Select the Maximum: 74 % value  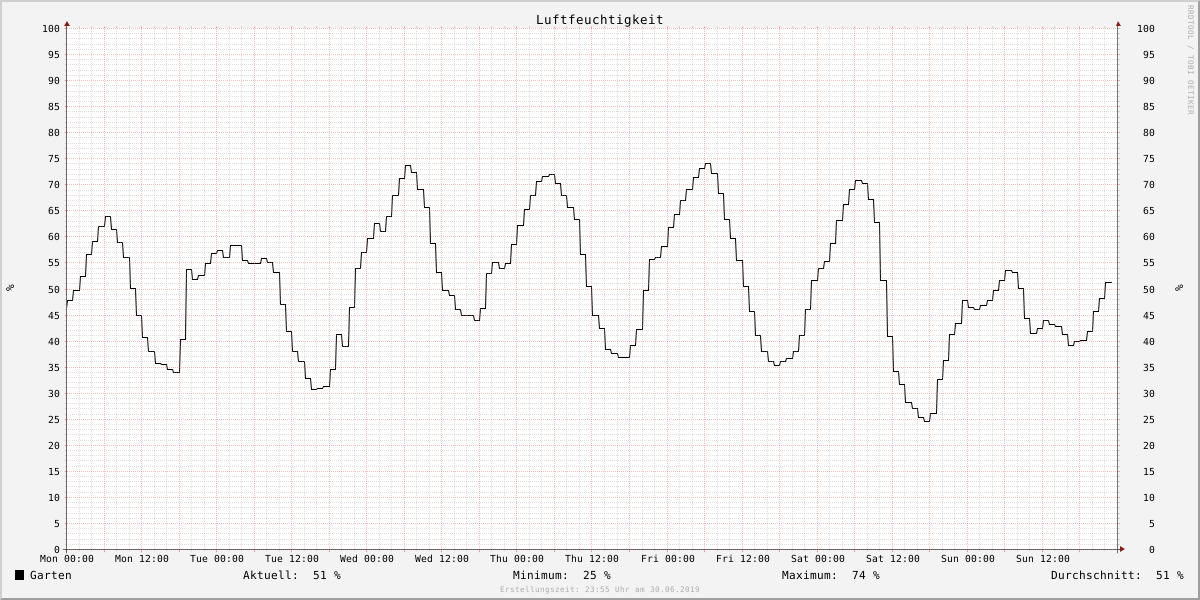[830, 575]
